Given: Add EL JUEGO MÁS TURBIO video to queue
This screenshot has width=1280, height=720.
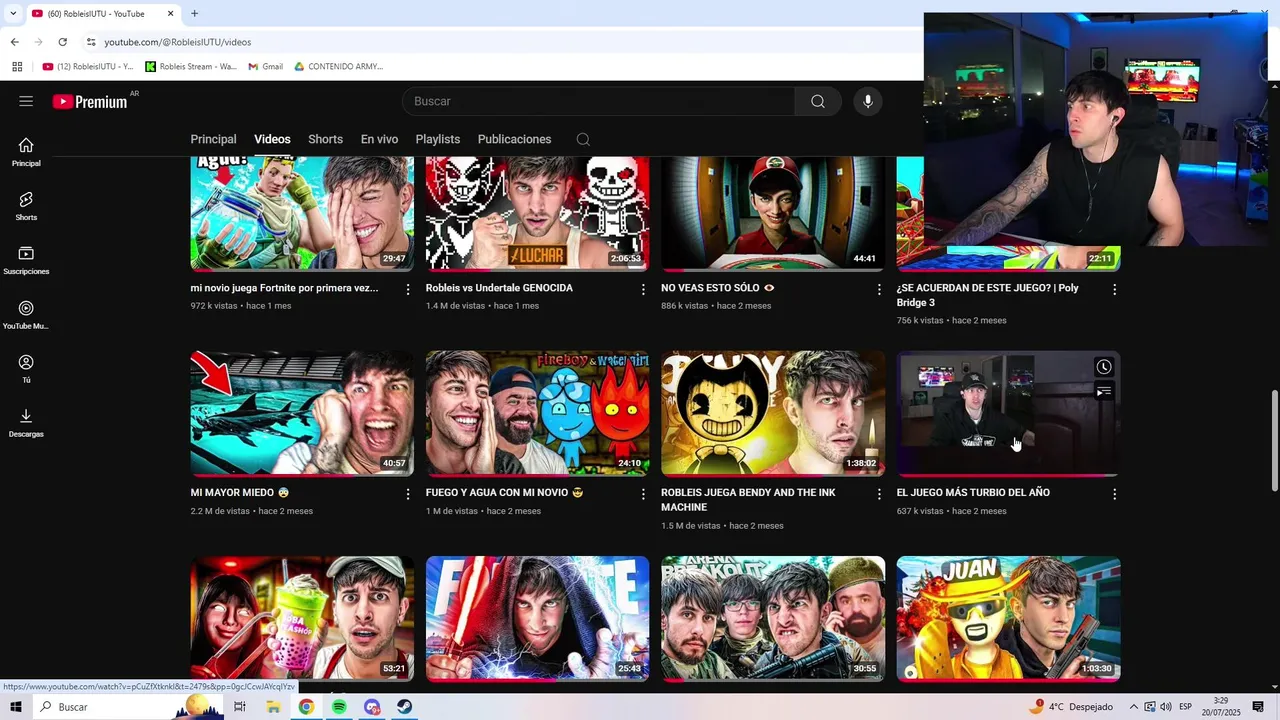Looking at the screenshot, I should point(1103,392).
